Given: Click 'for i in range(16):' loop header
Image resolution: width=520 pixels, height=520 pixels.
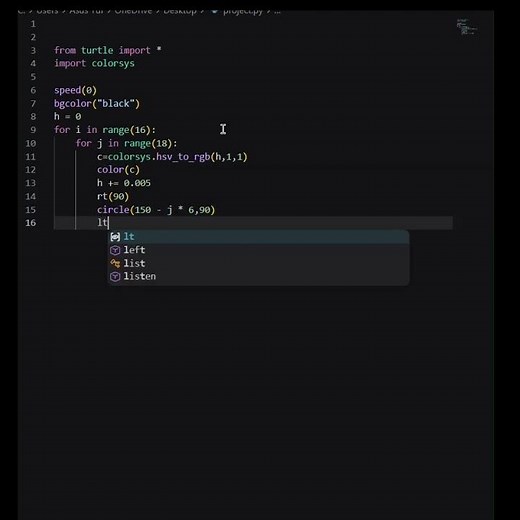Looking at the screenshot, I should tap(105, 130).
